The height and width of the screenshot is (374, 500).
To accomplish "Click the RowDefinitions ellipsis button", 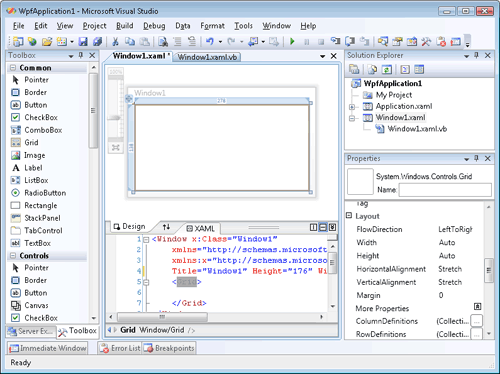I will point(477,334).
